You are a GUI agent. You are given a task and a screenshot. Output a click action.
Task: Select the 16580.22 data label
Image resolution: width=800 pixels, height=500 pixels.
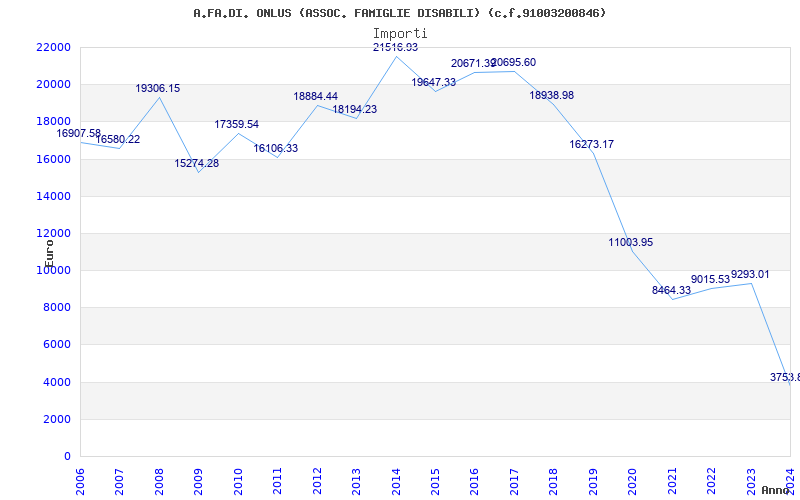[118, 140]
